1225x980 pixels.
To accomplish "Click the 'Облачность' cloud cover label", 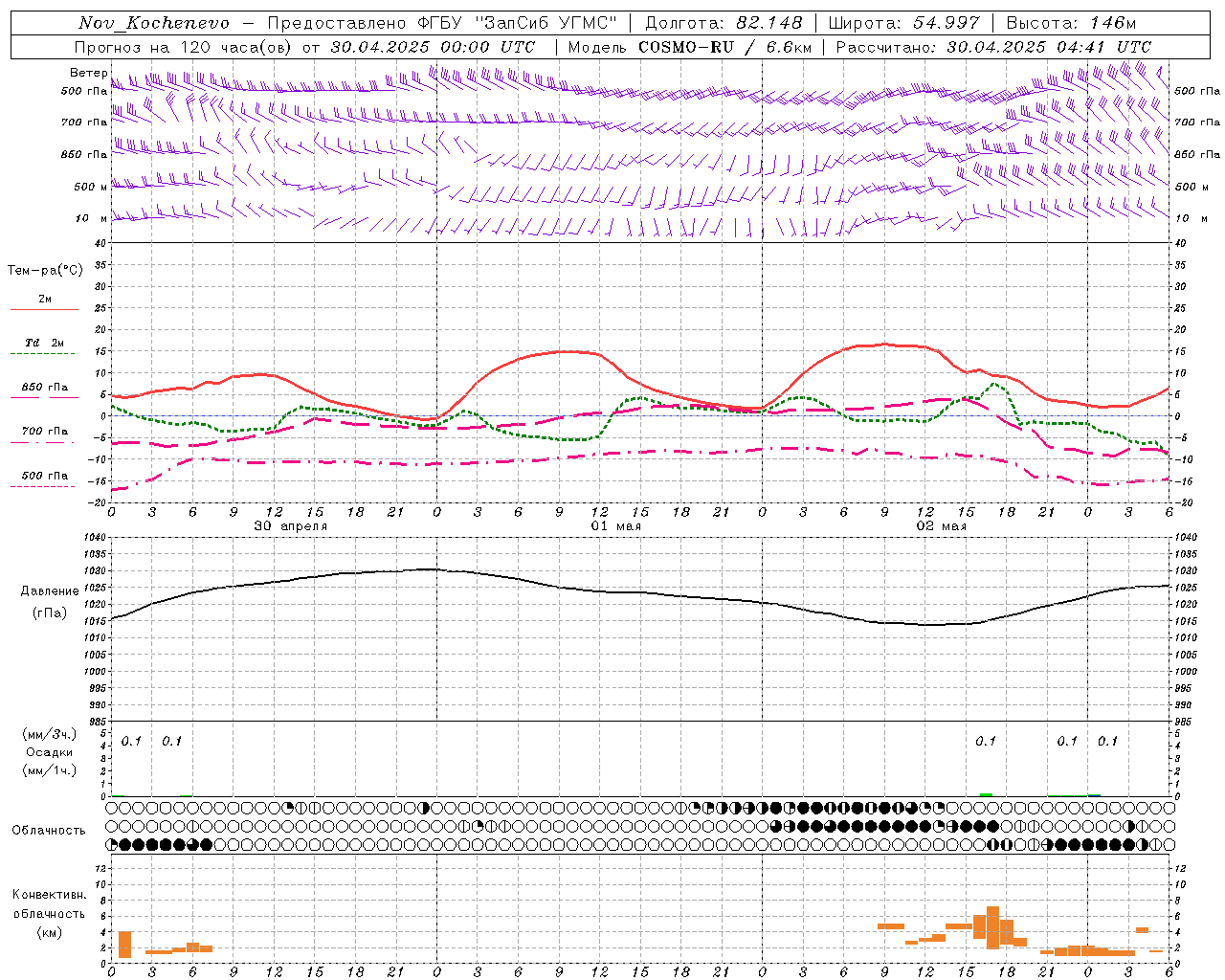I will pyautogui.click(x=49, y=830).
